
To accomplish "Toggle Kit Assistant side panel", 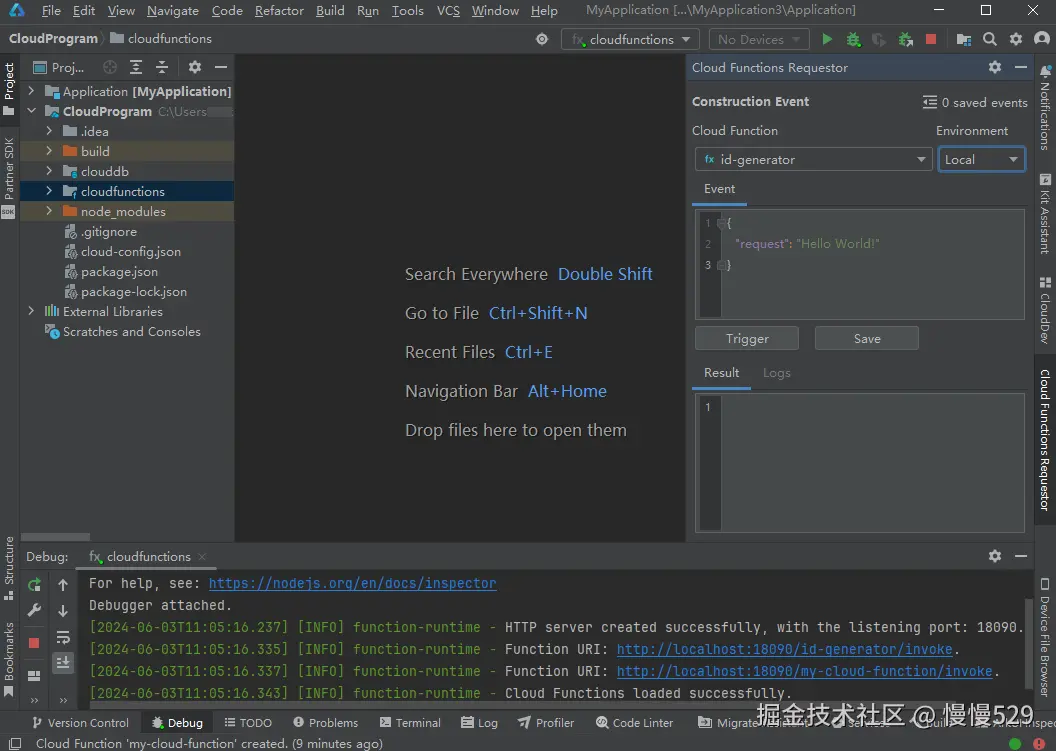I will (x=1045, y=214).
